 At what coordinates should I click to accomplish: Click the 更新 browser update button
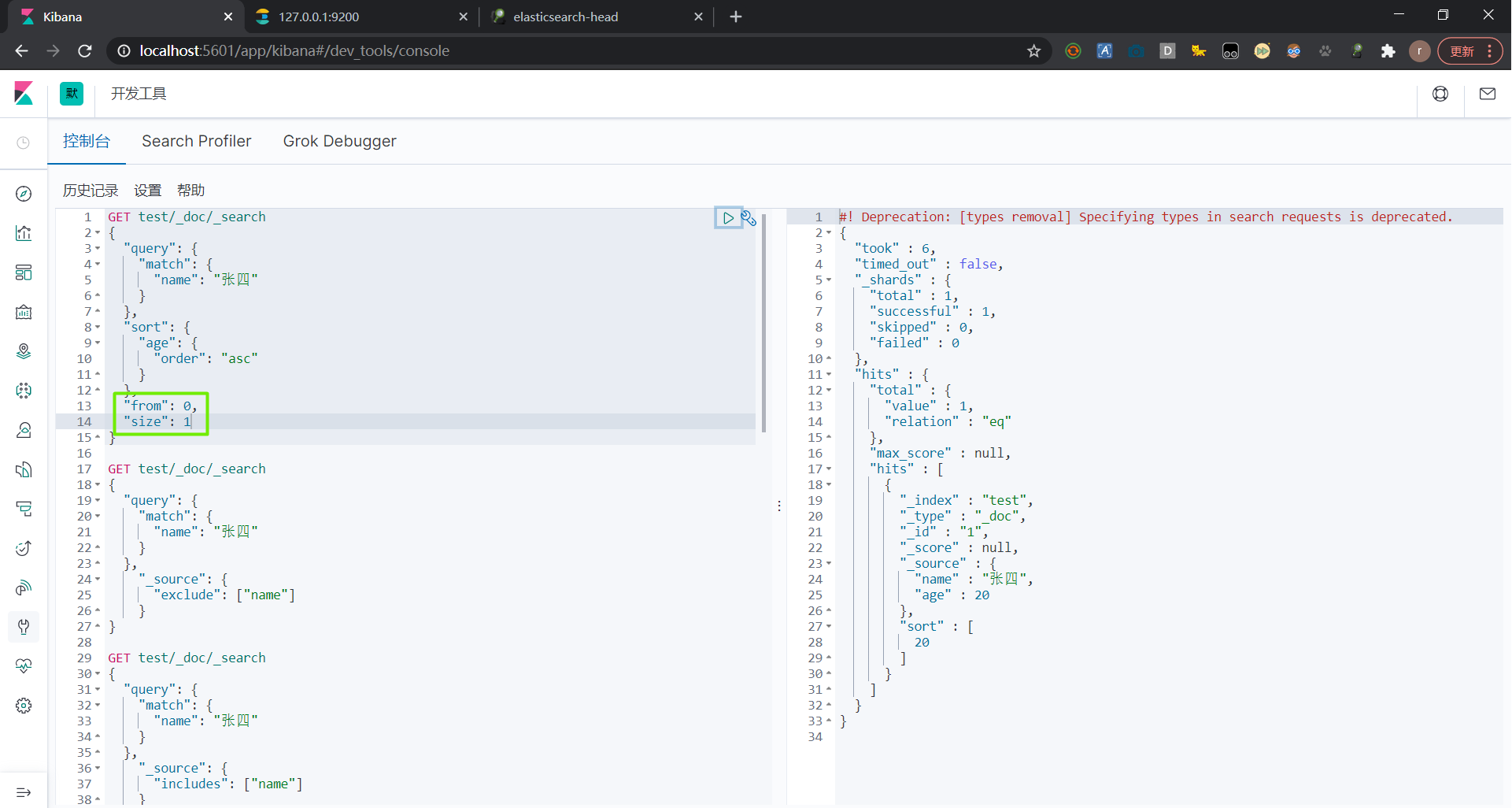pos(1469,51)
